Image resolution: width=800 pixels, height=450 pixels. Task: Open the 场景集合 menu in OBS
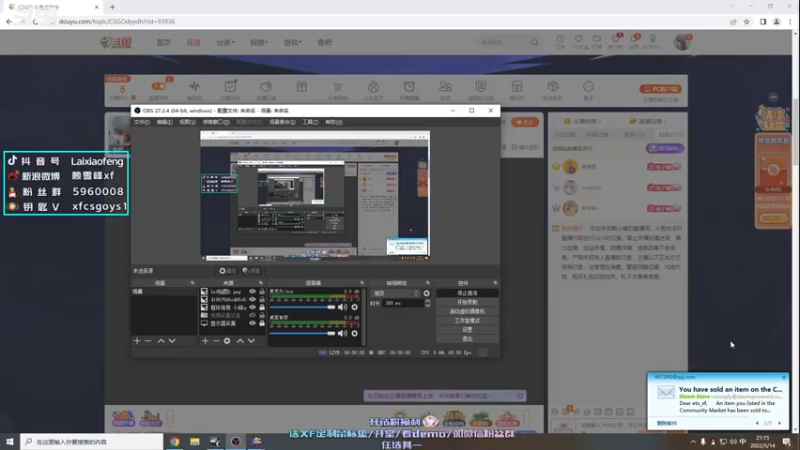click(282, 122)
